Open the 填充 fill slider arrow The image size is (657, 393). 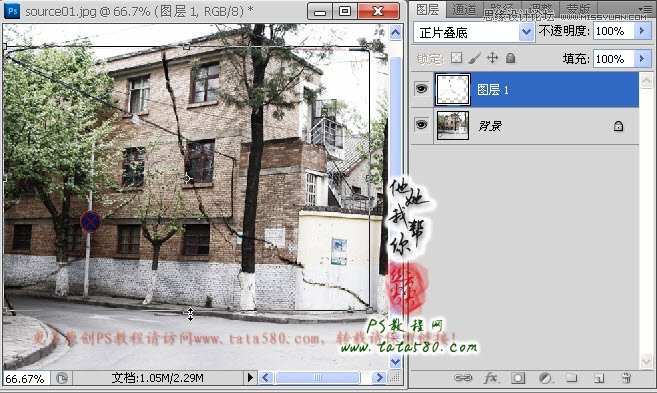point(642,59)
